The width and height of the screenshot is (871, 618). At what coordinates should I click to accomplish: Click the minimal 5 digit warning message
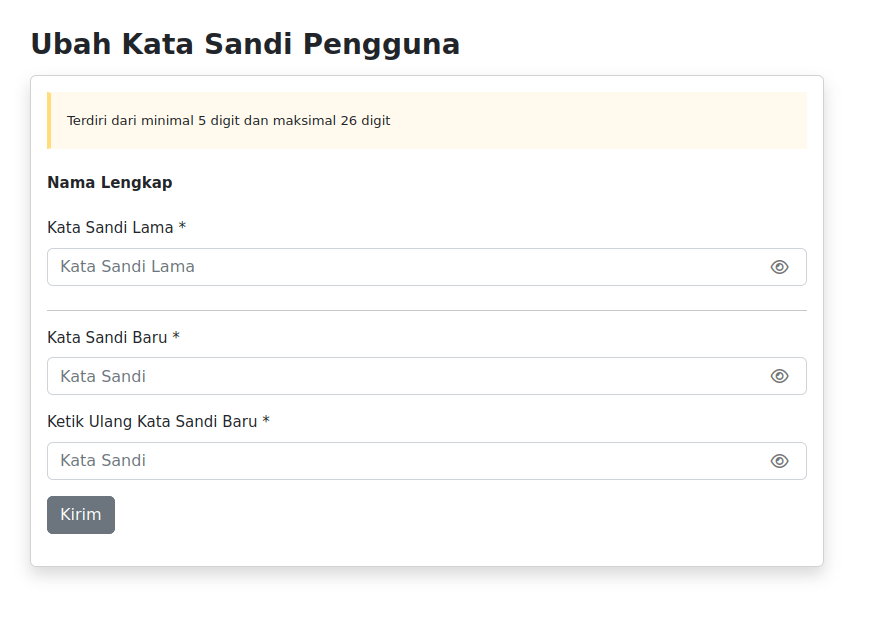(x=228, y=121)
